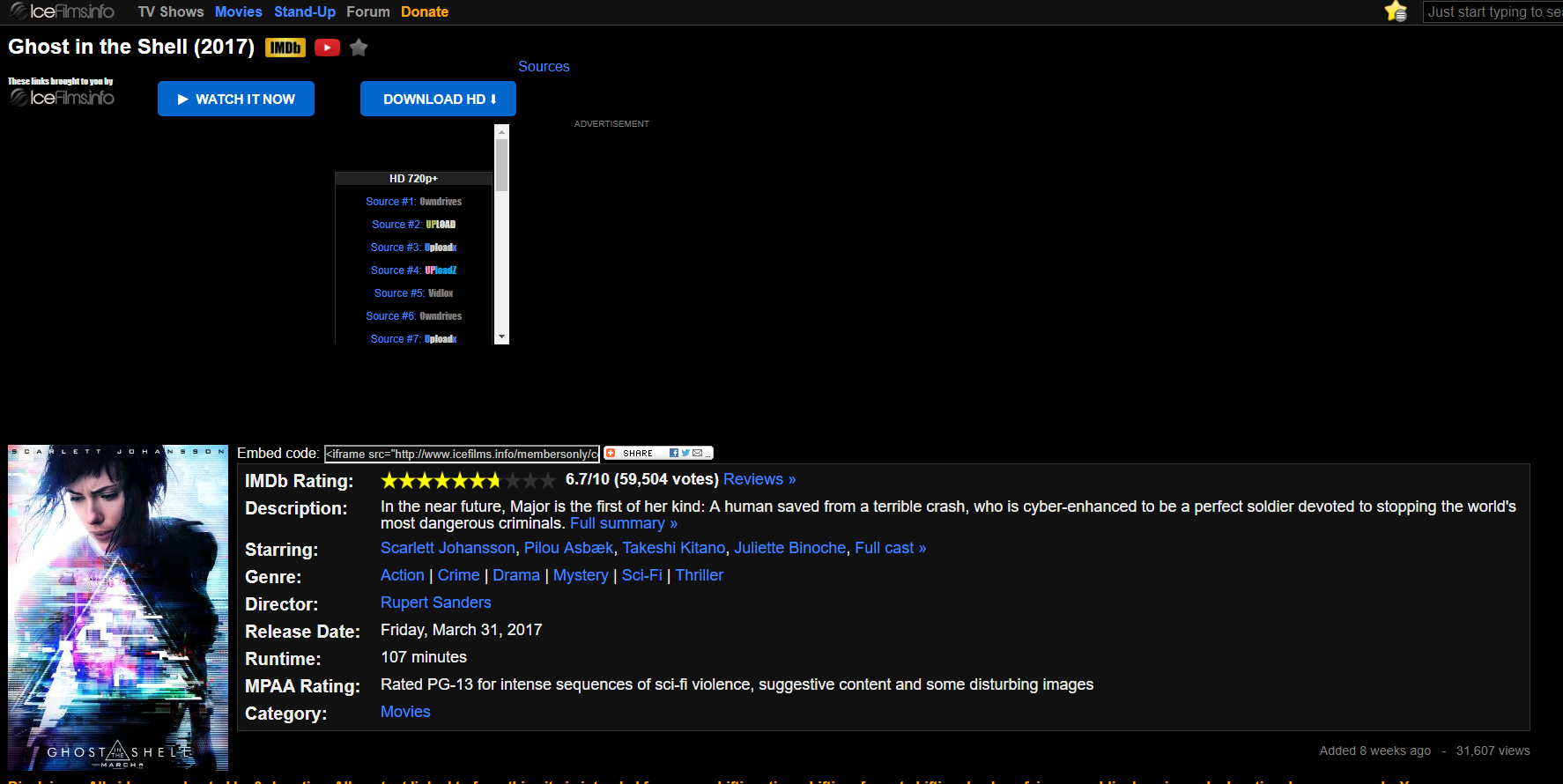This screenshot has height=784, width=1563.
Task: Click the search input field
Action: [x=1493, y=12]
